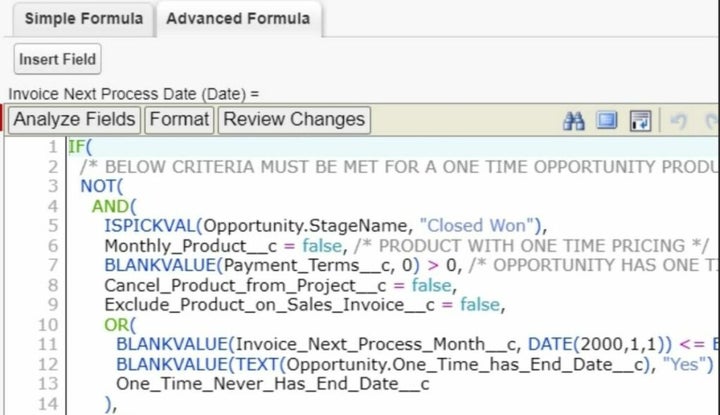
Task: Click line number 10 in gutter
Action: click(47, 325)
